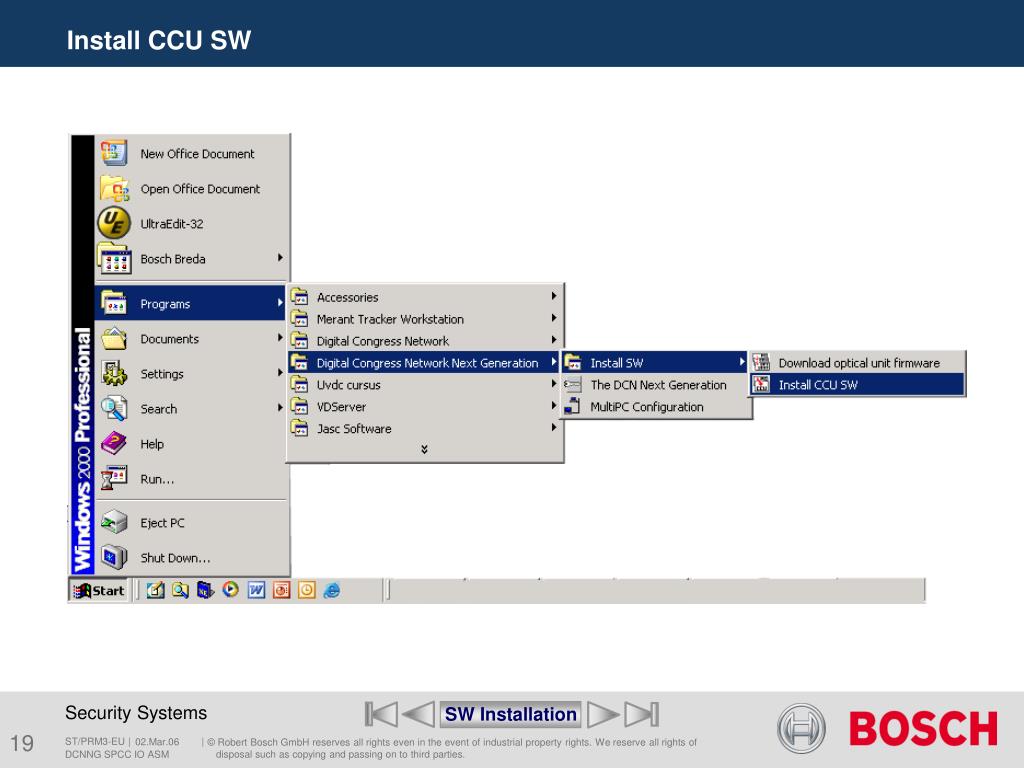Image resolution: width=1024 pixels, height=768 pixels.
Task: Click the Programs menu icon
Action: (x=114, y=304)
